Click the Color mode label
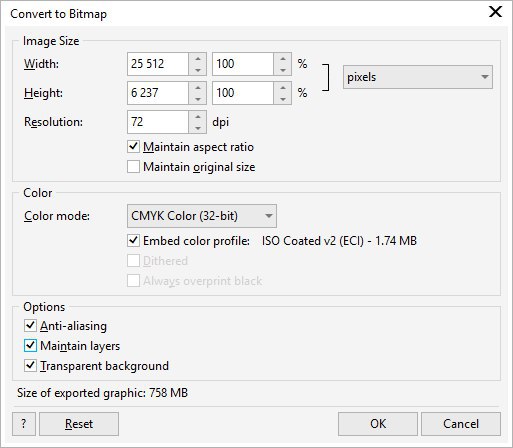 click(57, 216)
